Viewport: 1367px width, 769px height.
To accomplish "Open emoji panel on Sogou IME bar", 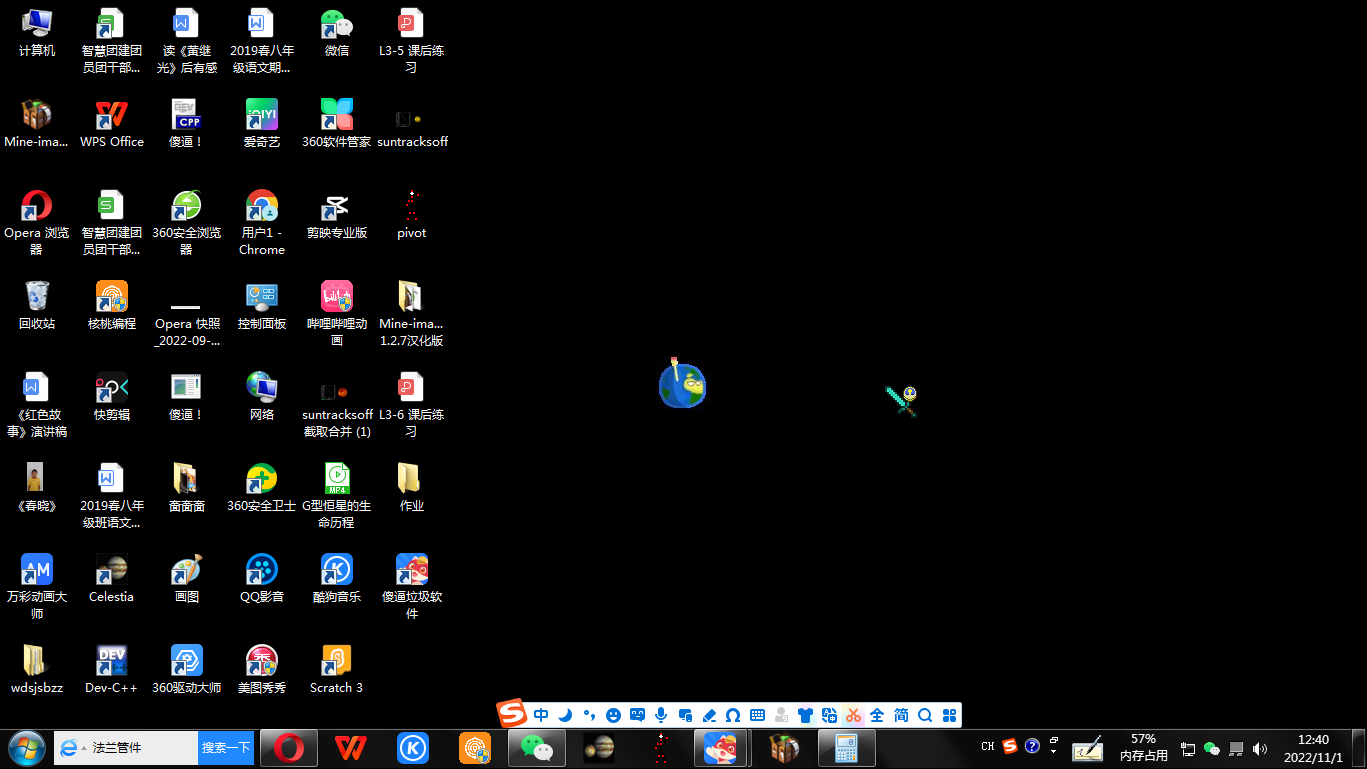I will coord(613,715).
